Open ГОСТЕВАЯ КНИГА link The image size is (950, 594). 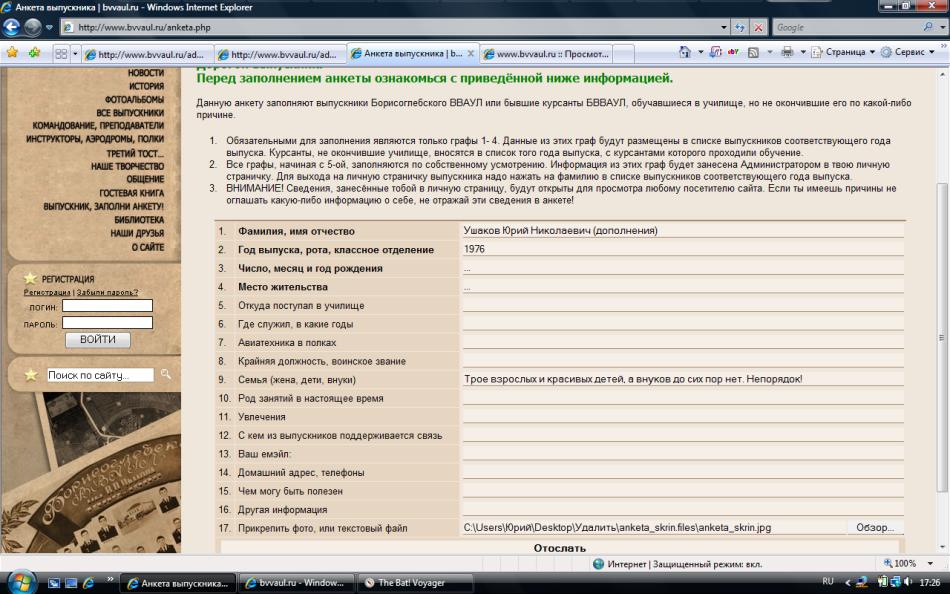pos(131,193)
